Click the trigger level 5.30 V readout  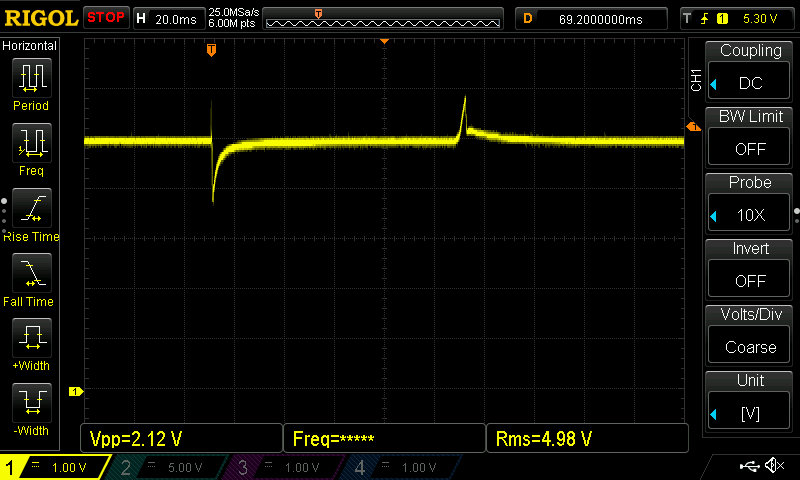[x=760, y=19]
